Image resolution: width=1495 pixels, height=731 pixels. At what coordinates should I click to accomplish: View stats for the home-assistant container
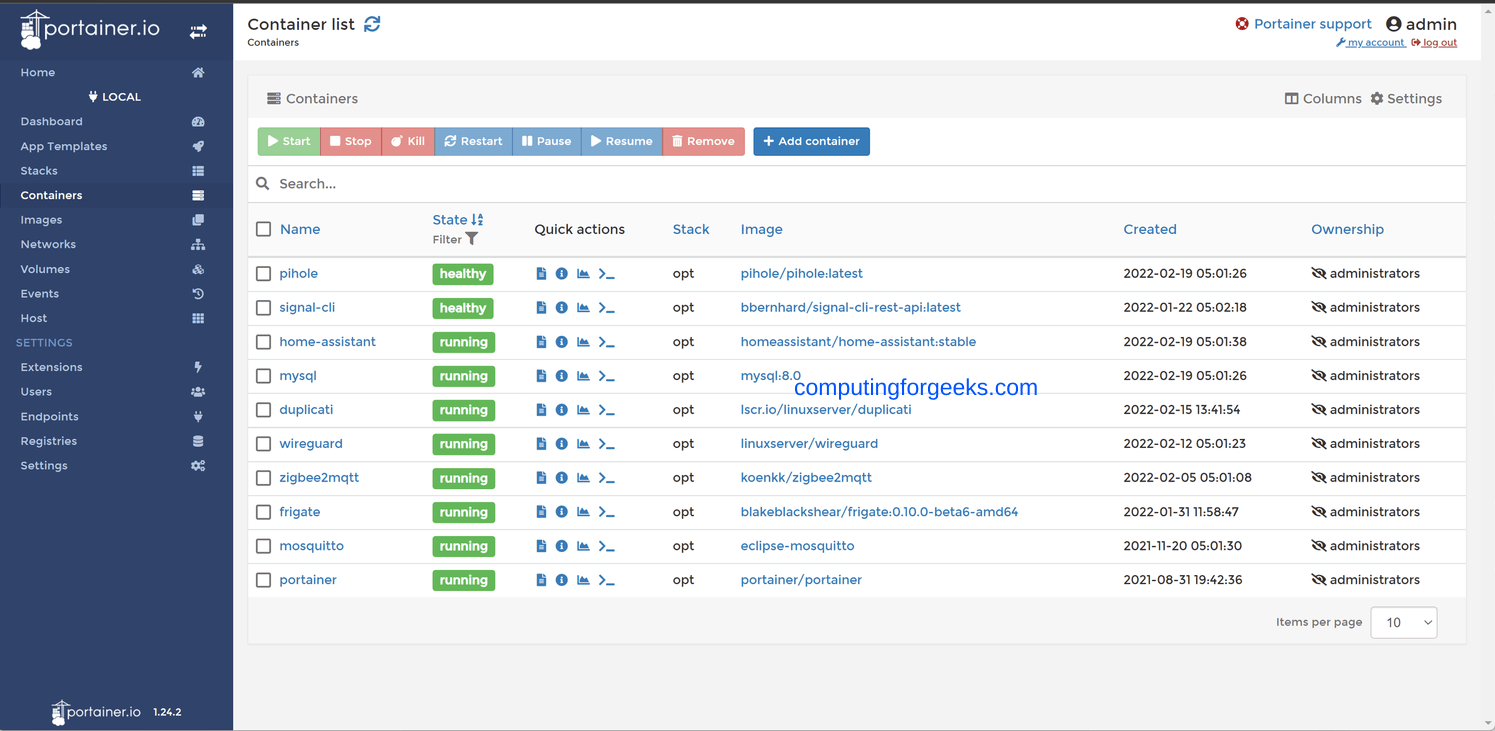pos(584,341)
